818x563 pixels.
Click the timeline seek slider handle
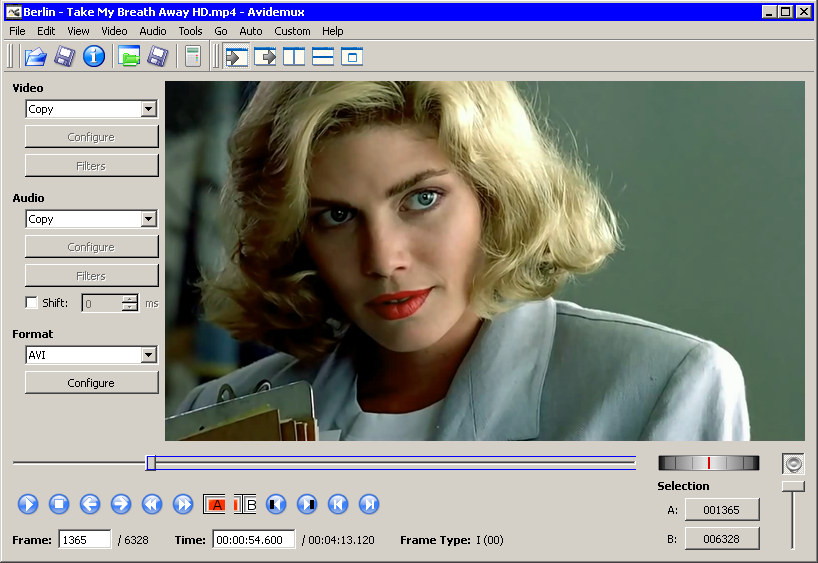[x=151, y=463]
